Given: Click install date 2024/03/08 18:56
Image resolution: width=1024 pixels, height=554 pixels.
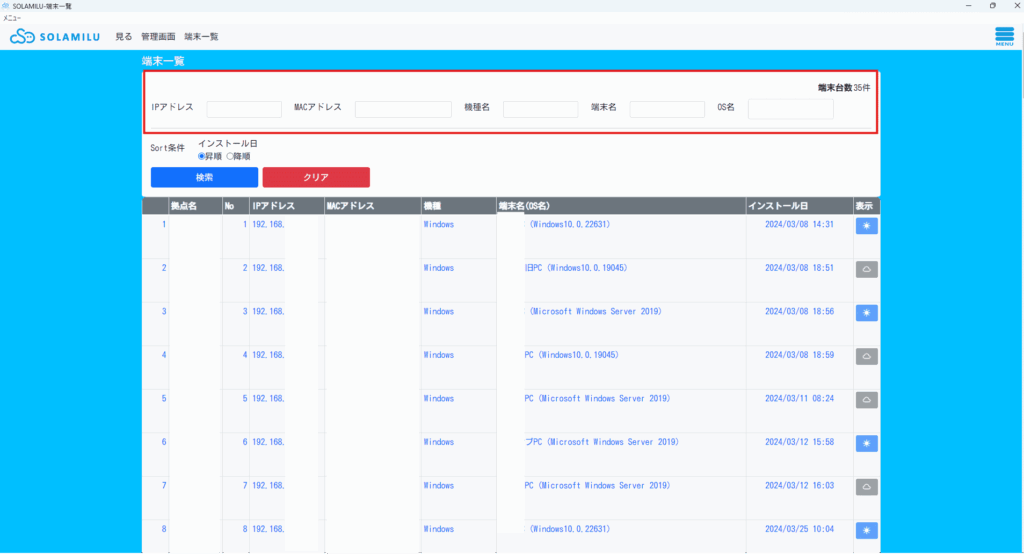Looking at the screenshot, I should tap(799, 312).
